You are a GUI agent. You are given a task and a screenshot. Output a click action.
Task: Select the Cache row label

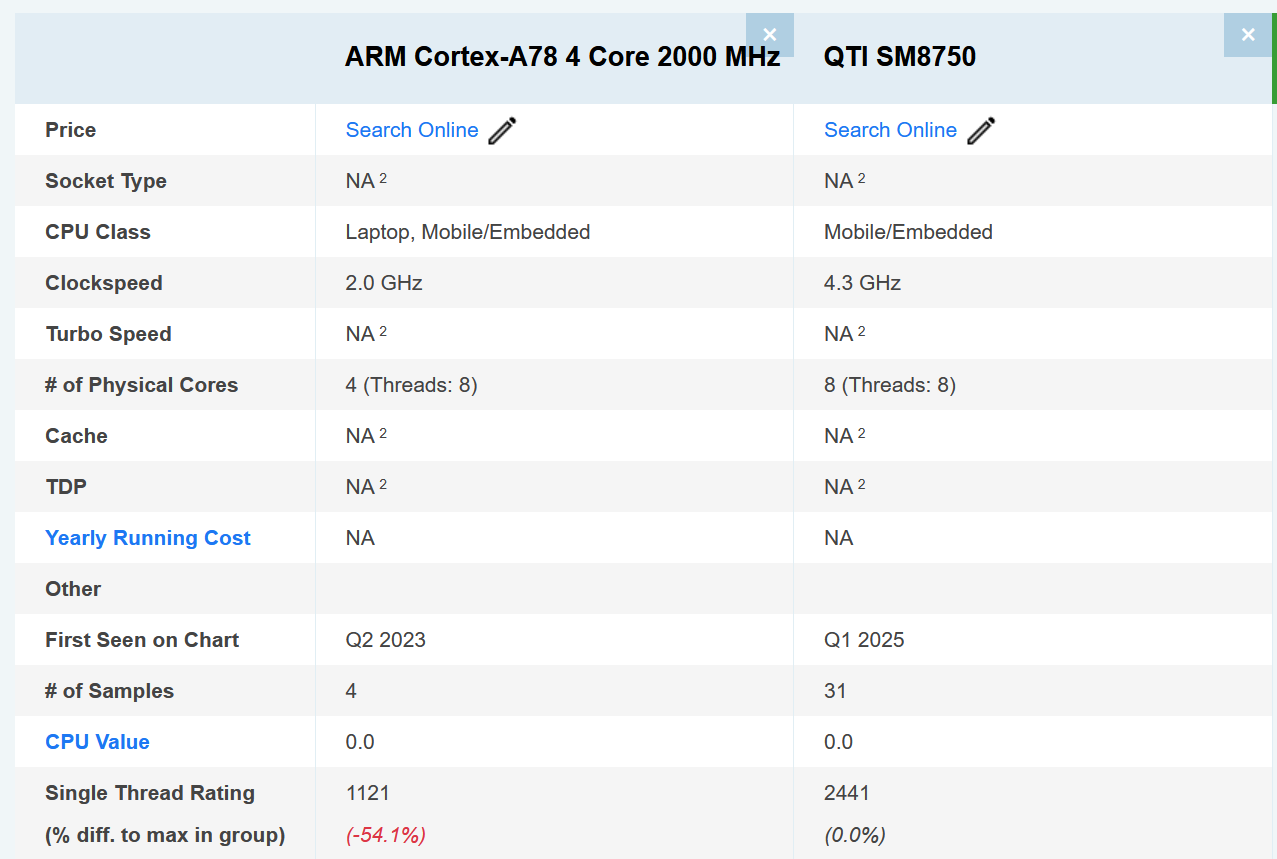[x=76, y=436]
